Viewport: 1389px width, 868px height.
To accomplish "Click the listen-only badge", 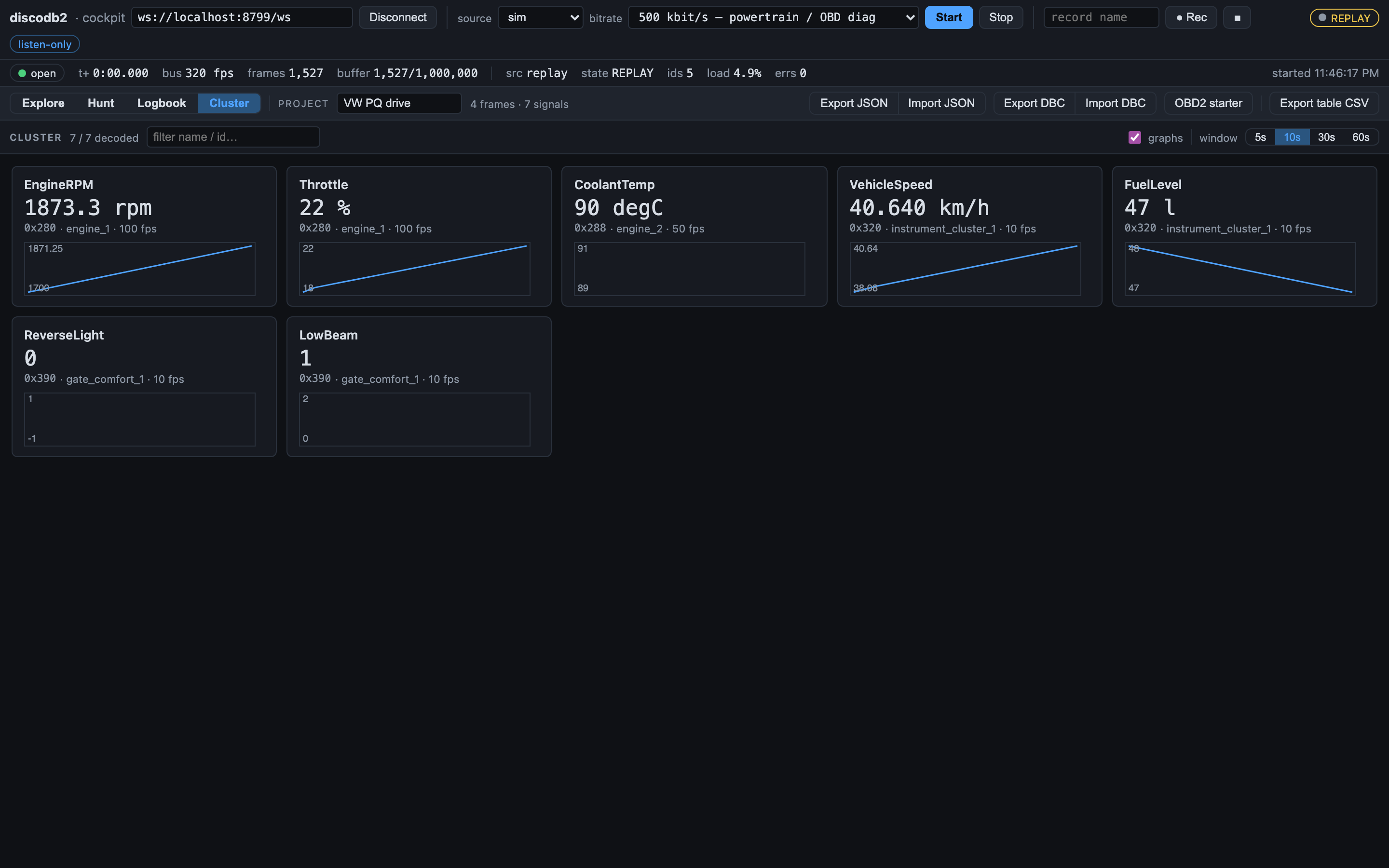I will (45, 44).
